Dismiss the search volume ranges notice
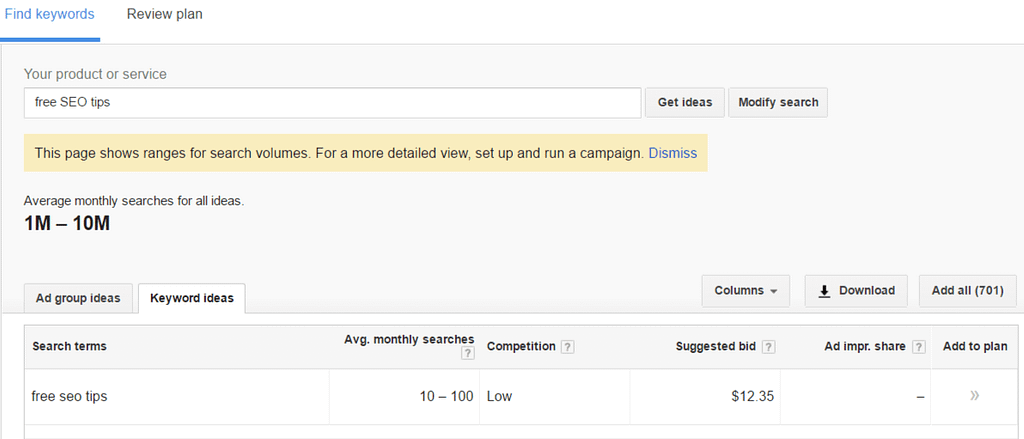The width and height of the screenshot is (1024, 439). coord(673,154)
